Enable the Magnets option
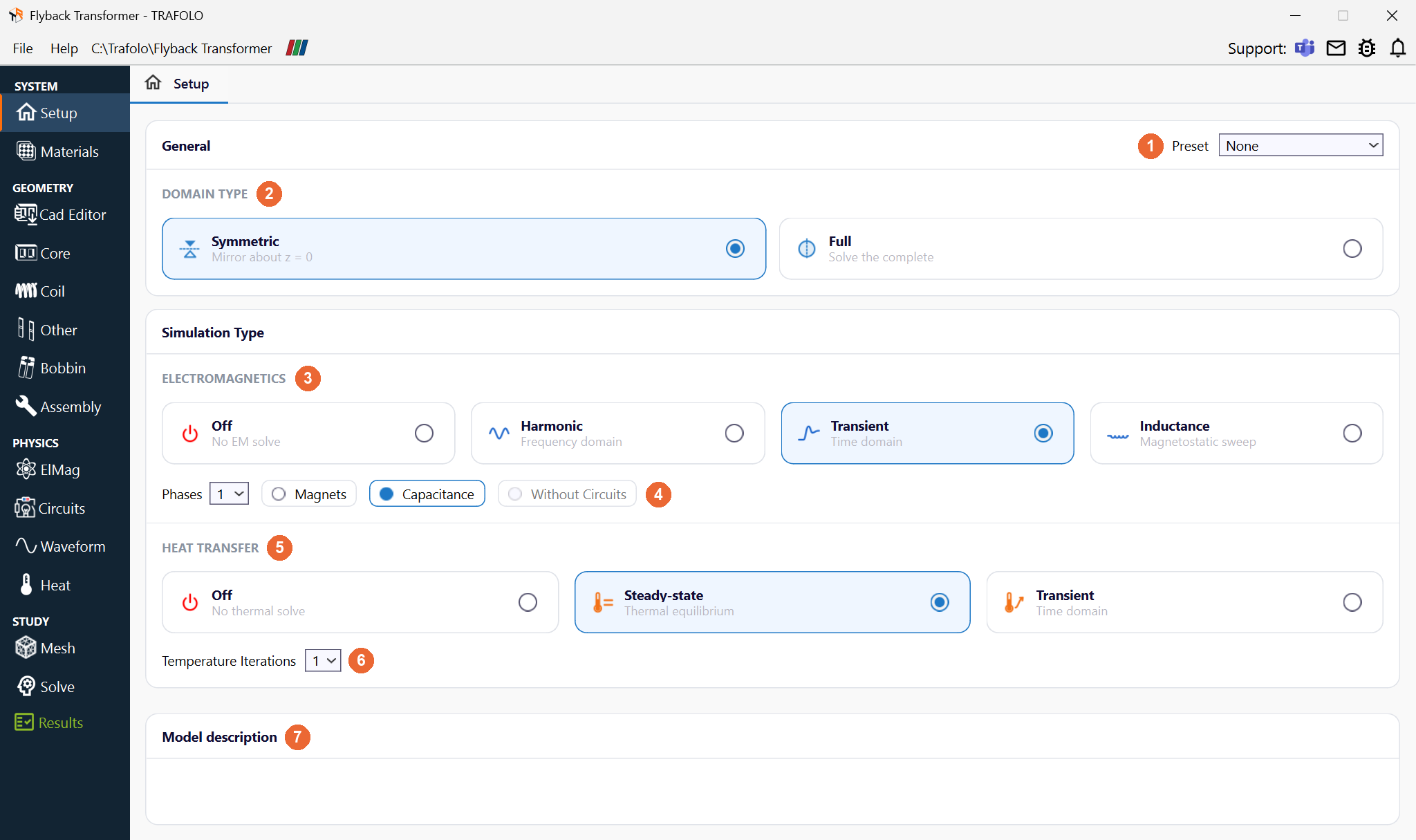The height and width of the screenshot is (840, 1416). 308,494
